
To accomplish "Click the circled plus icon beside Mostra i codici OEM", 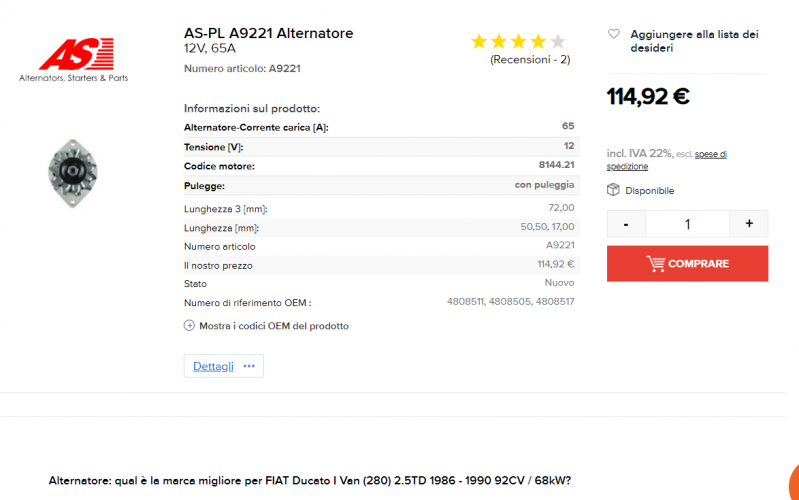I will point(190,326).
